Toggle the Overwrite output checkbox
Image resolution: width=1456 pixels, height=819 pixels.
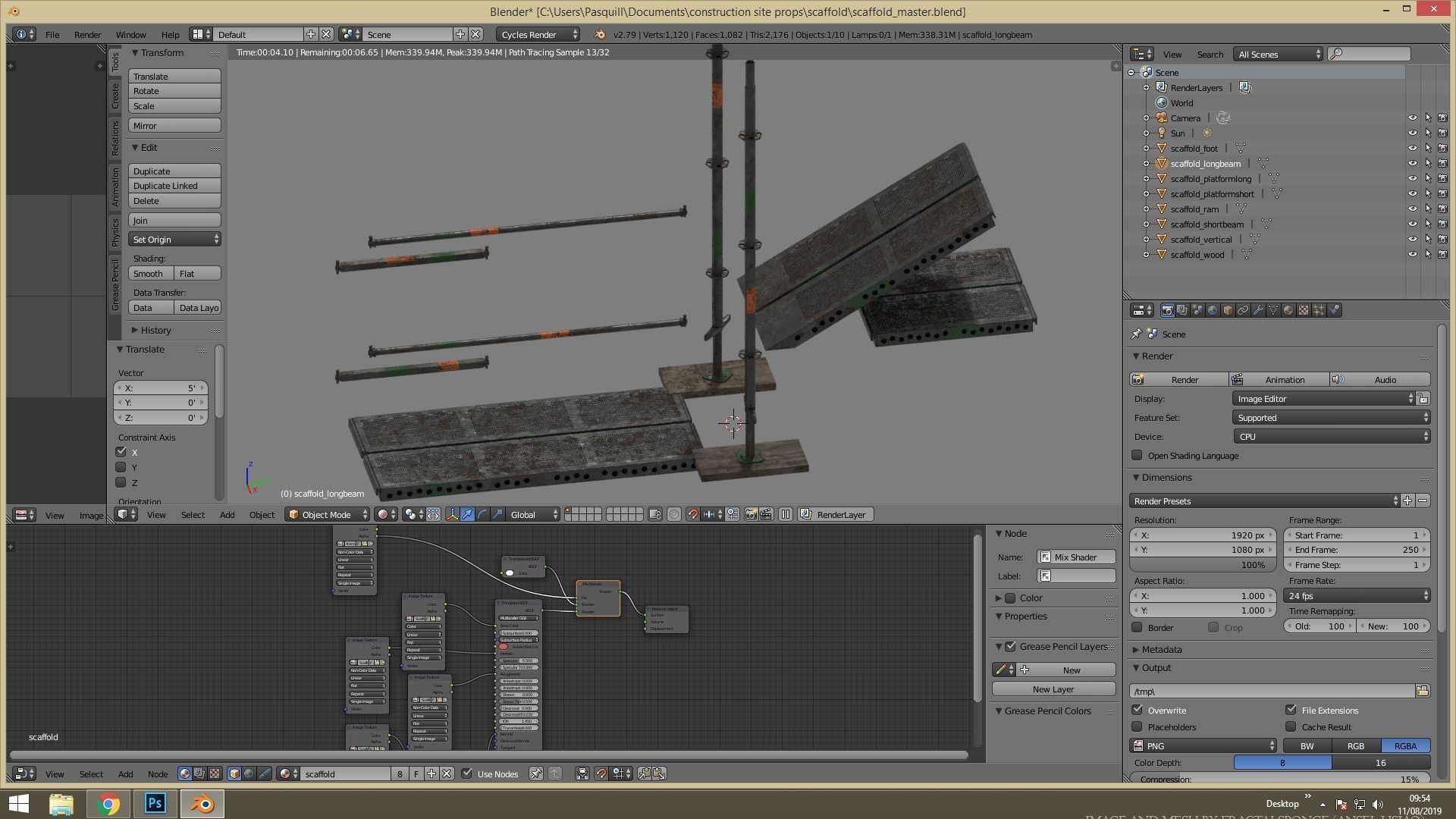tap(1137, 710)
